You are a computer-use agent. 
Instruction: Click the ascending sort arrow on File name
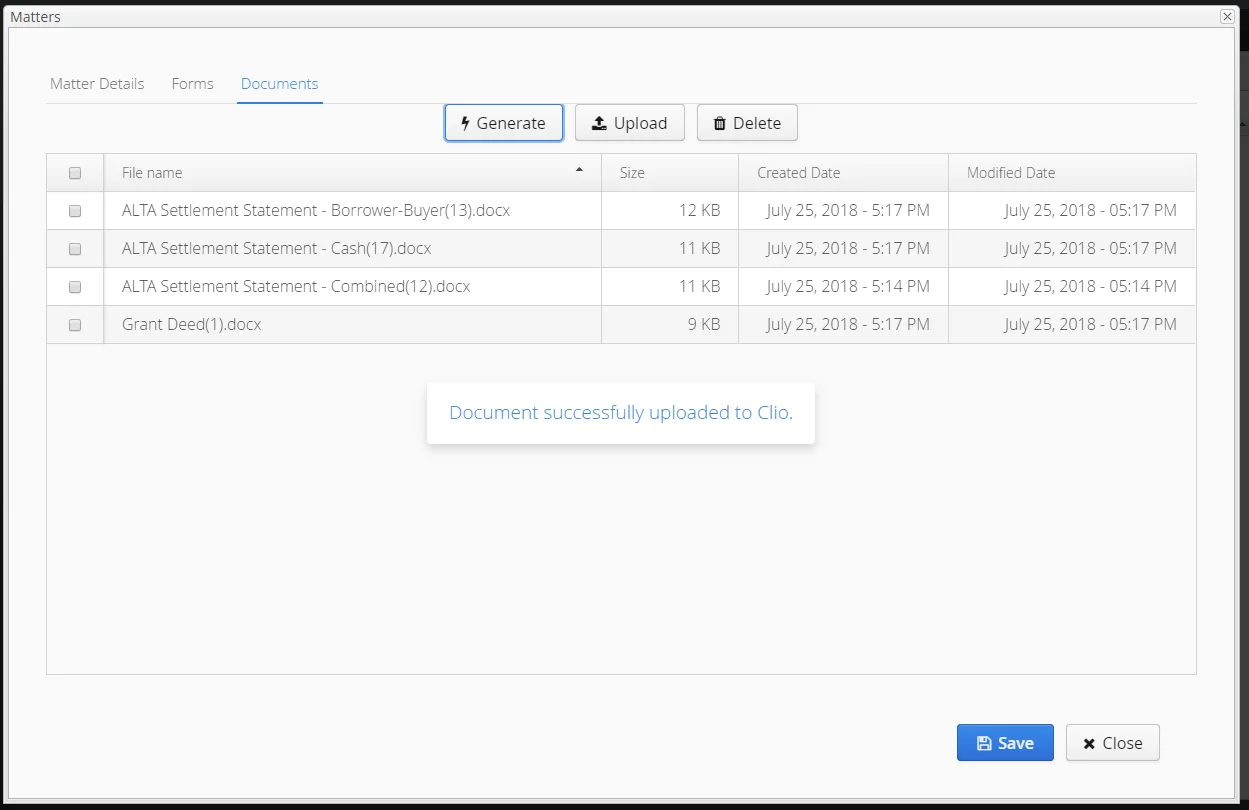[580, 171]
